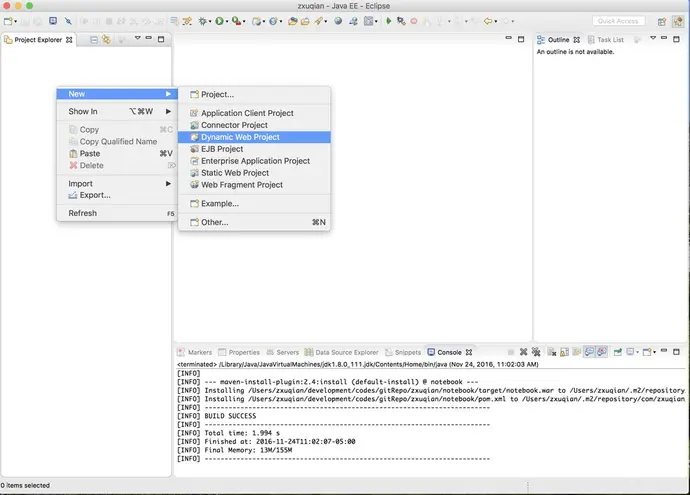This screenshot has width=690, height=495.
Task: Toggle Scroll Lock in the Console toolbar
Action: click(x=565, y=352)
